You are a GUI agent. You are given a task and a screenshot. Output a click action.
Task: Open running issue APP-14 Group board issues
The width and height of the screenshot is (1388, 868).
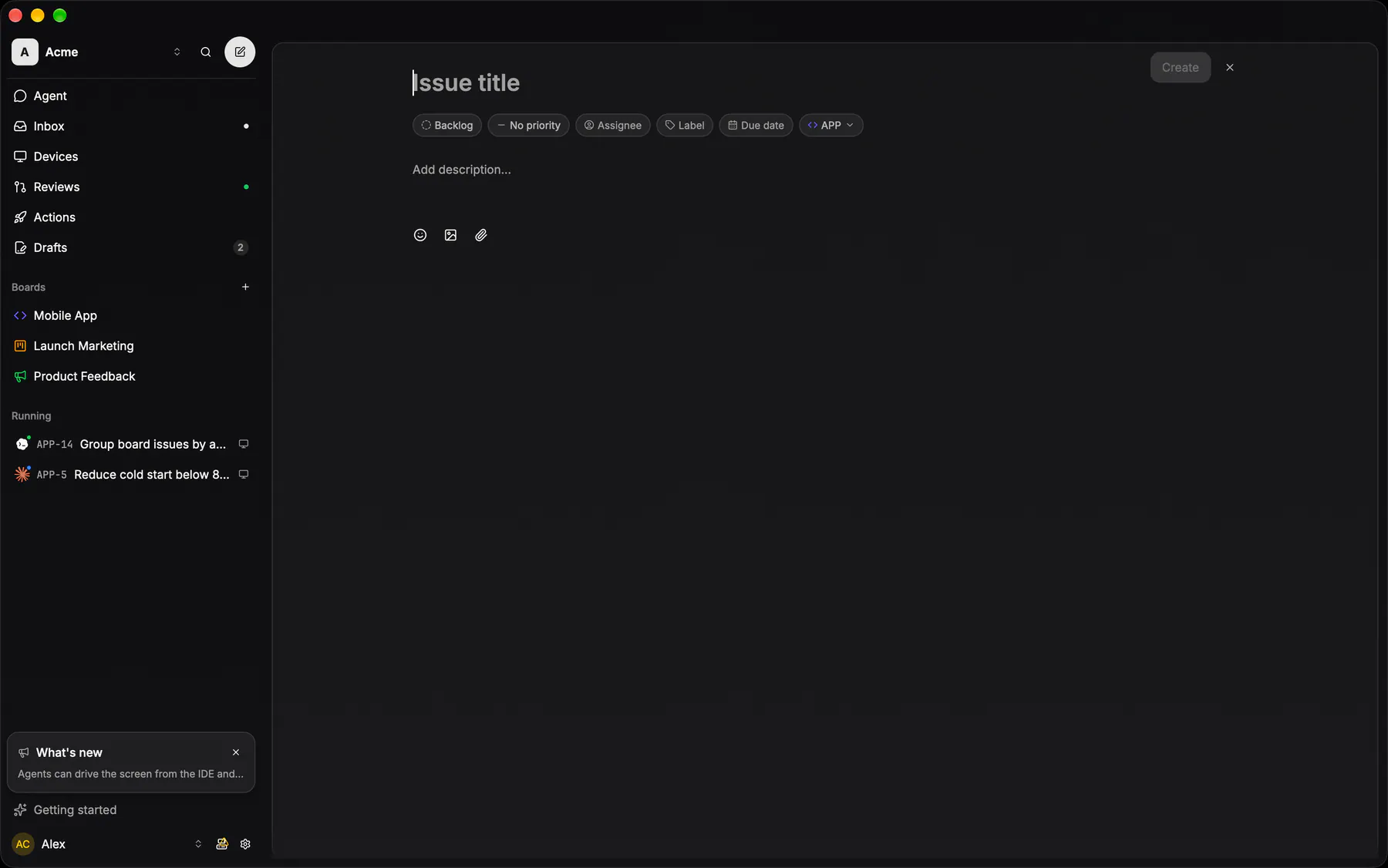coord(131,444)
